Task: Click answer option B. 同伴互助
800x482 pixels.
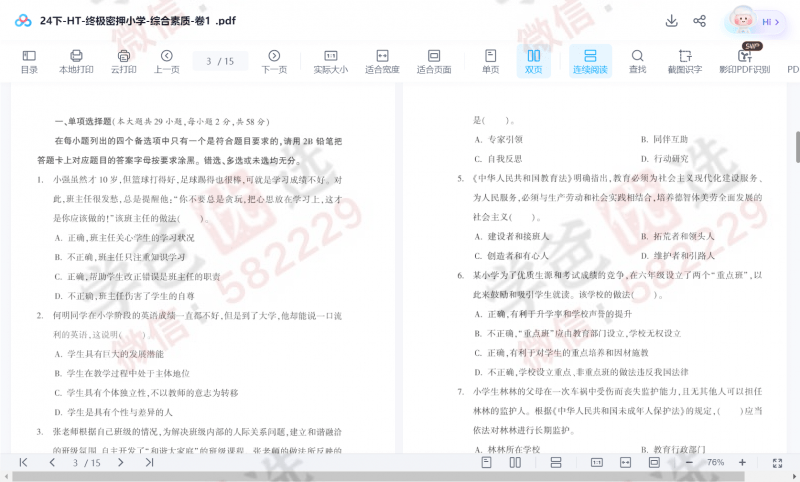Action: 664,139
